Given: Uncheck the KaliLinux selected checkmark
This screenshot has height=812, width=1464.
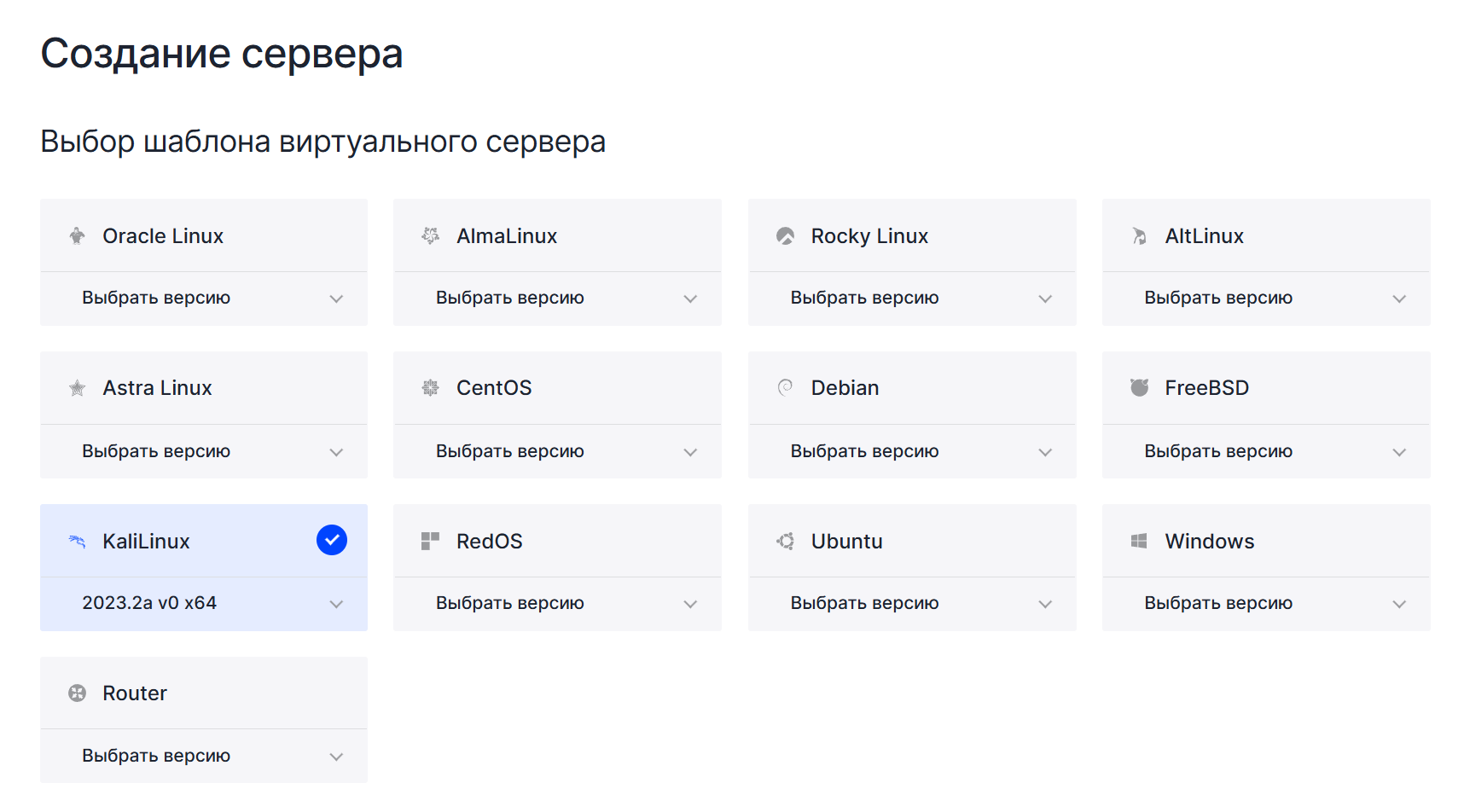Looking at the screenshot, I should tap(332, 540).
